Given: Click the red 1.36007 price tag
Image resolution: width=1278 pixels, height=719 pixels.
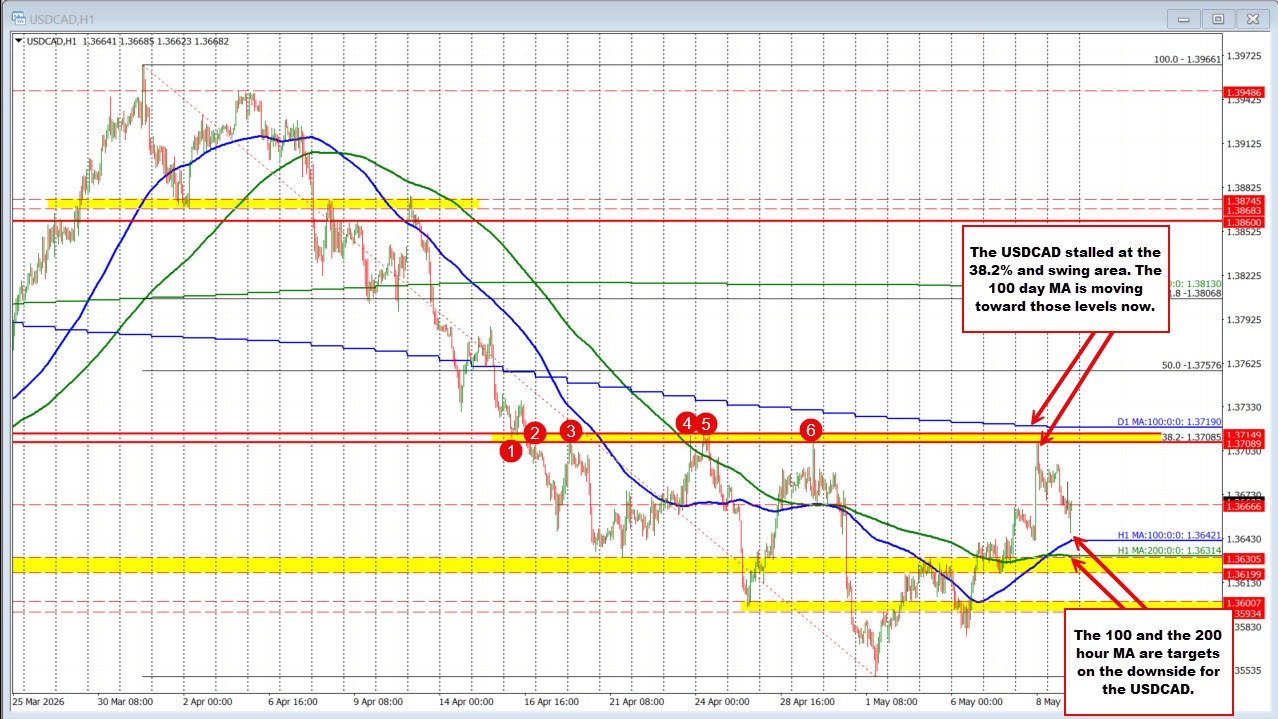Looking at the screenshot, I should 1245,602.
